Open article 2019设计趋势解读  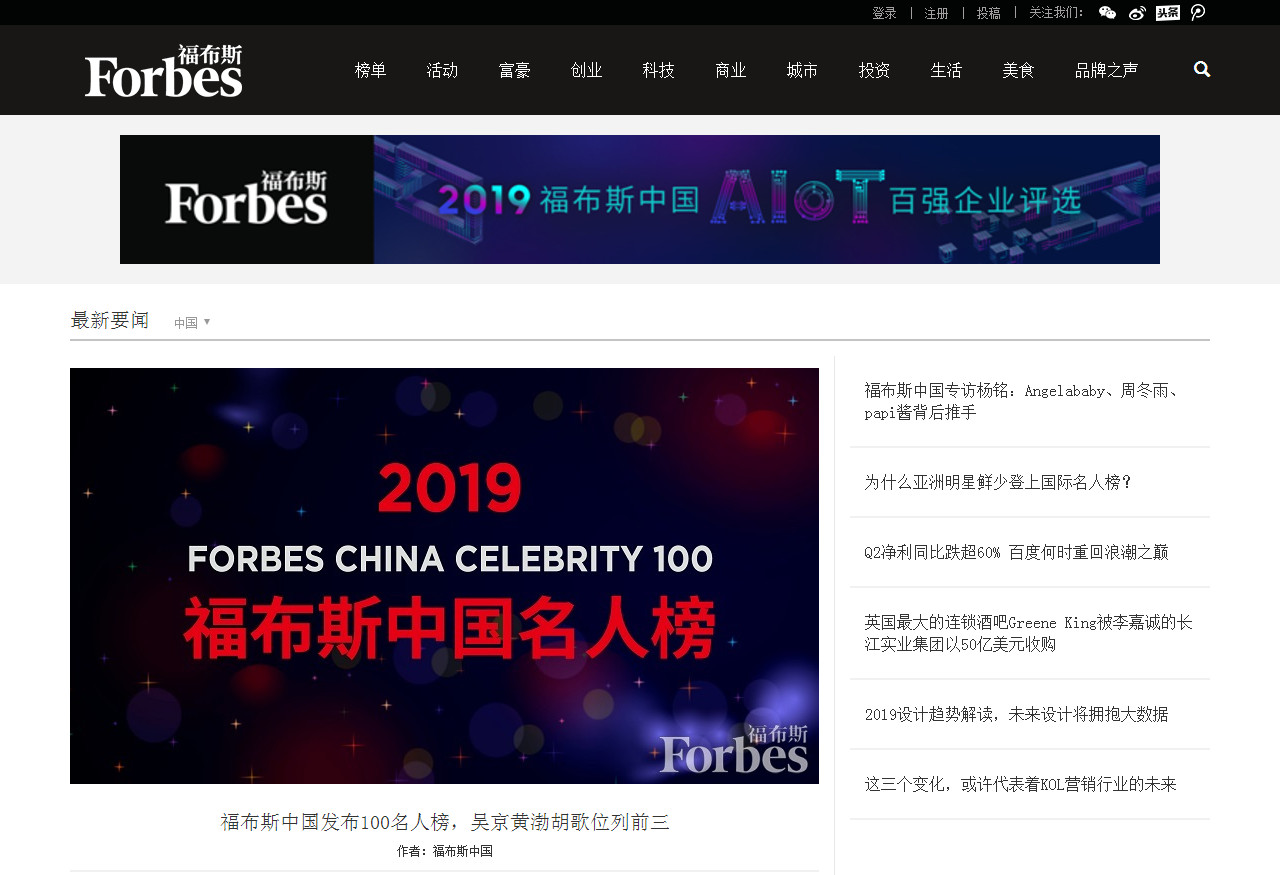click(x=1016, y=714)
